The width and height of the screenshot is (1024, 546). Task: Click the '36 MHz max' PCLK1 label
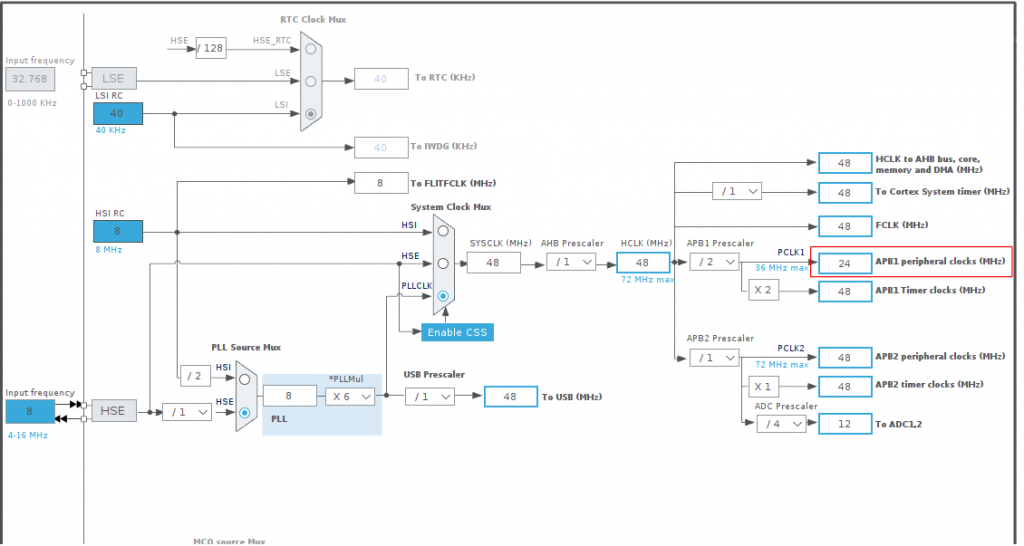[782, 268]
